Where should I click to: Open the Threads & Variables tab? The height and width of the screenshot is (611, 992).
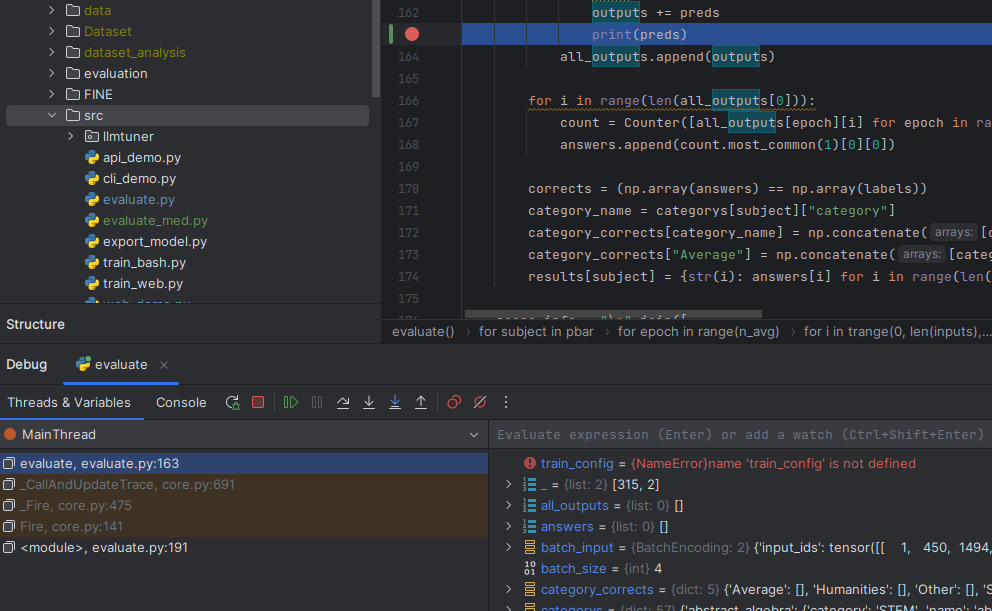(69, 402)
